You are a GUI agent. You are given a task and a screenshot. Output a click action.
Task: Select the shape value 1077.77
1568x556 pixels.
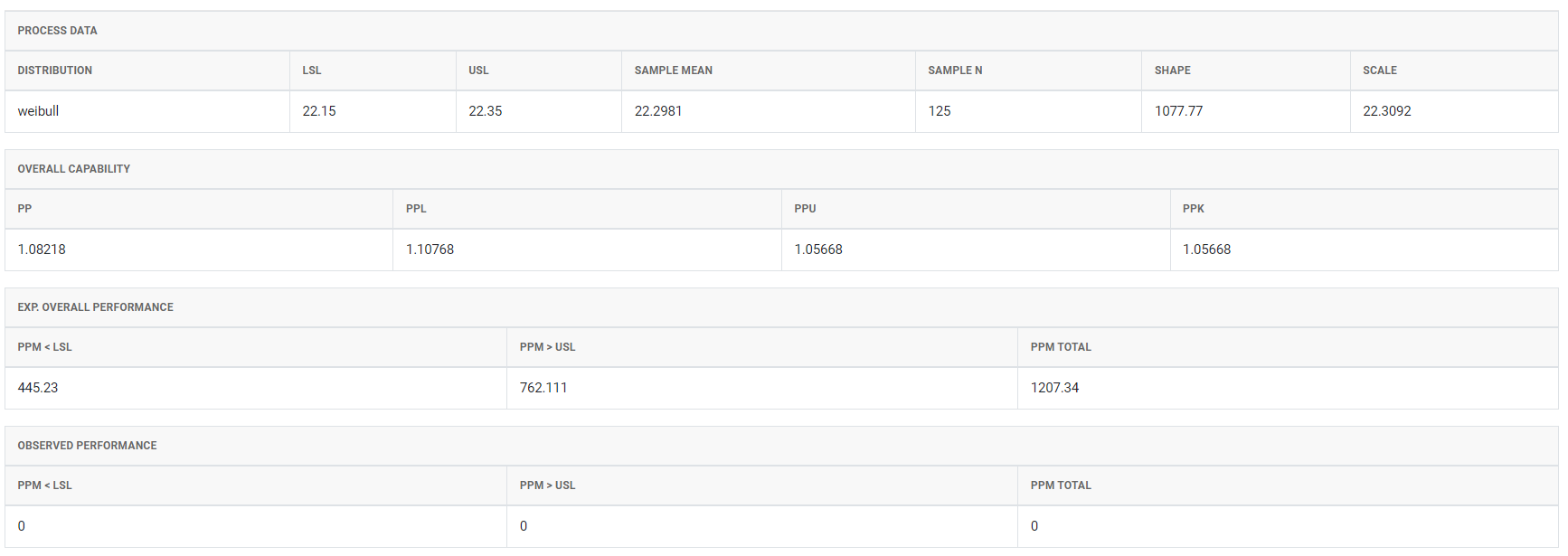coord(1178,111)
